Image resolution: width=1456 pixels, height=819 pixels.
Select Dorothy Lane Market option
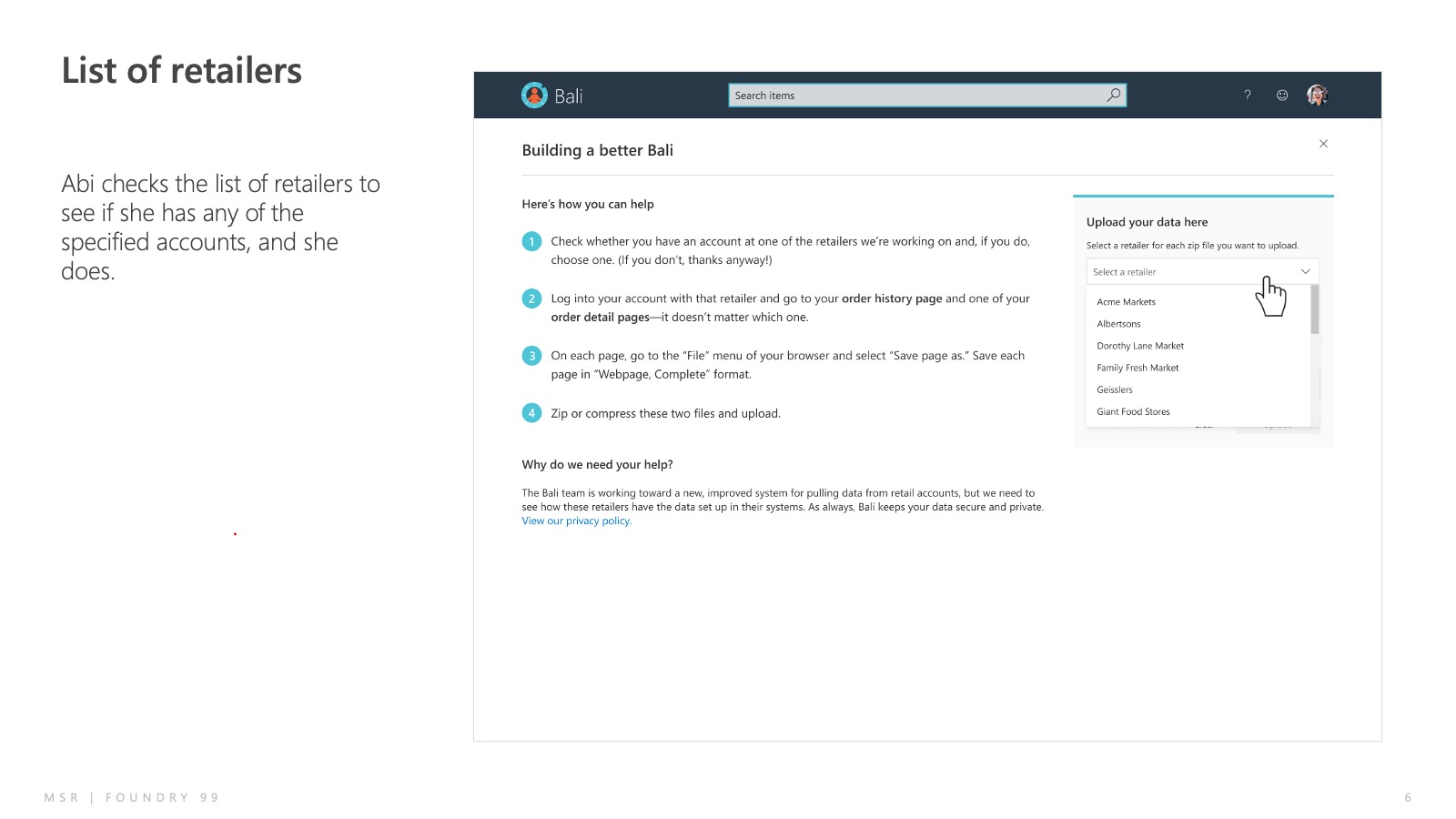coord(1140,346)
